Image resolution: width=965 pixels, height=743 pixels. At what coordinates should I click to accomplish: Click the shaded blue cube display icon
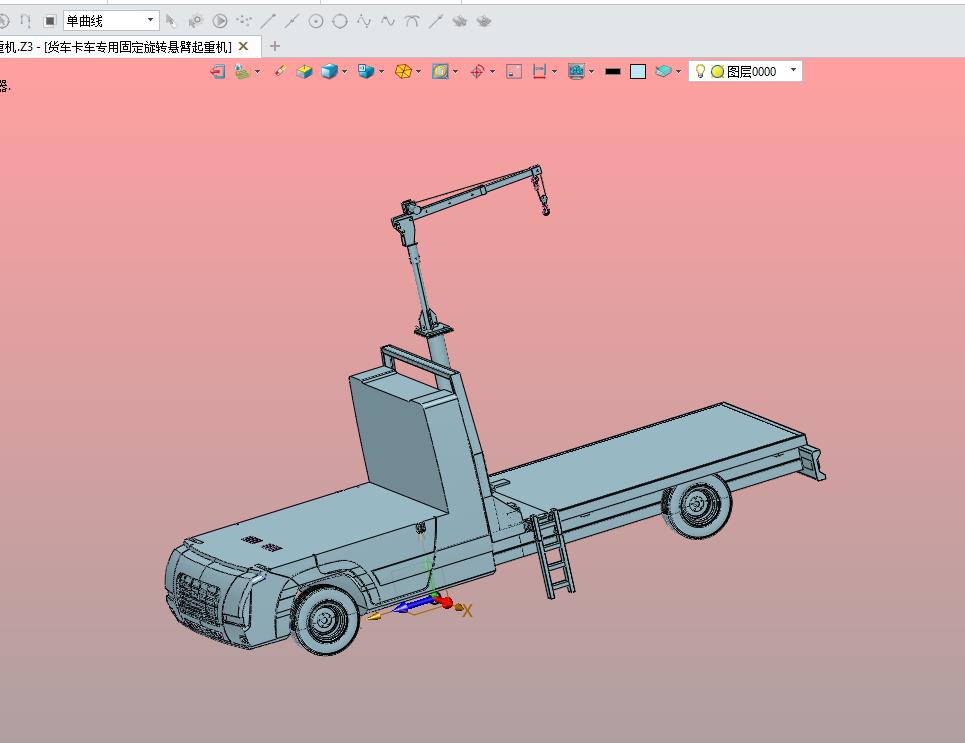coord(329,71)
